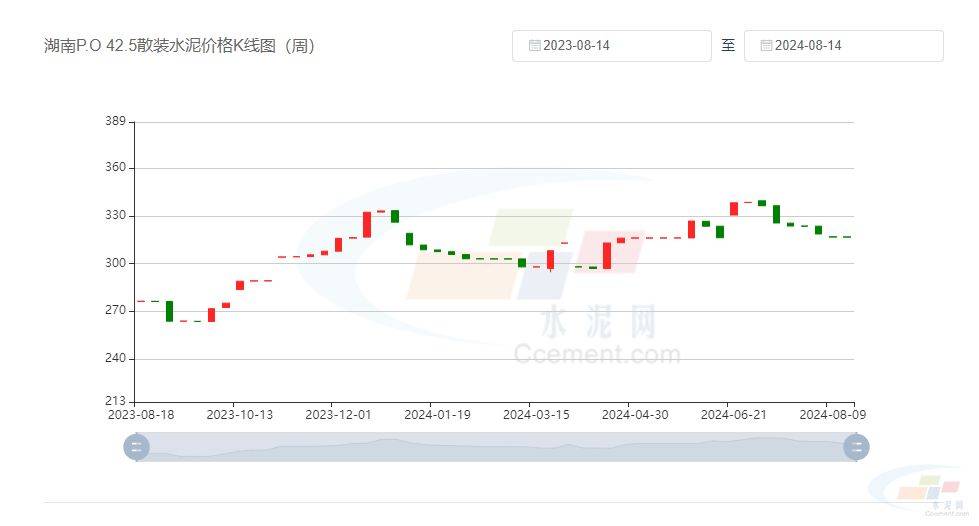Screen dimensions: 979x526
Task: Click the y-axis value 213
Action: [116, 400]
